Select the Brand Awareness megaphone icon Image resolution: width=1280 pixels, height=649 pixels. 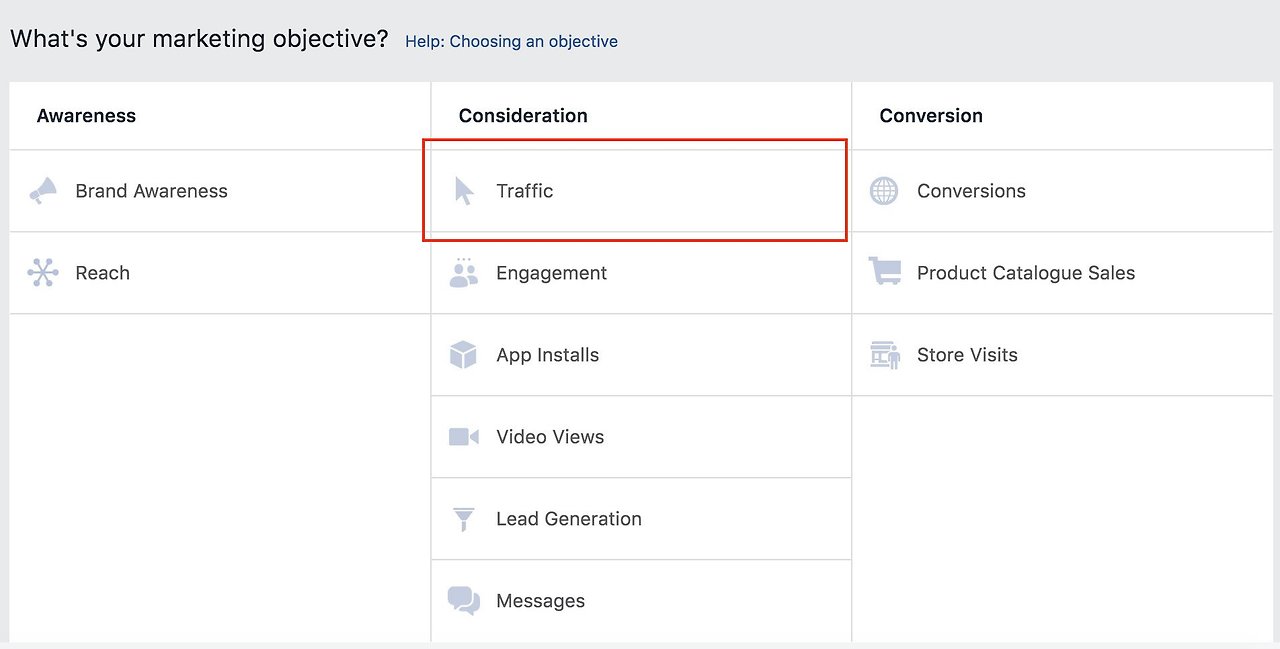pyautogui.click(x=44, y=190)
